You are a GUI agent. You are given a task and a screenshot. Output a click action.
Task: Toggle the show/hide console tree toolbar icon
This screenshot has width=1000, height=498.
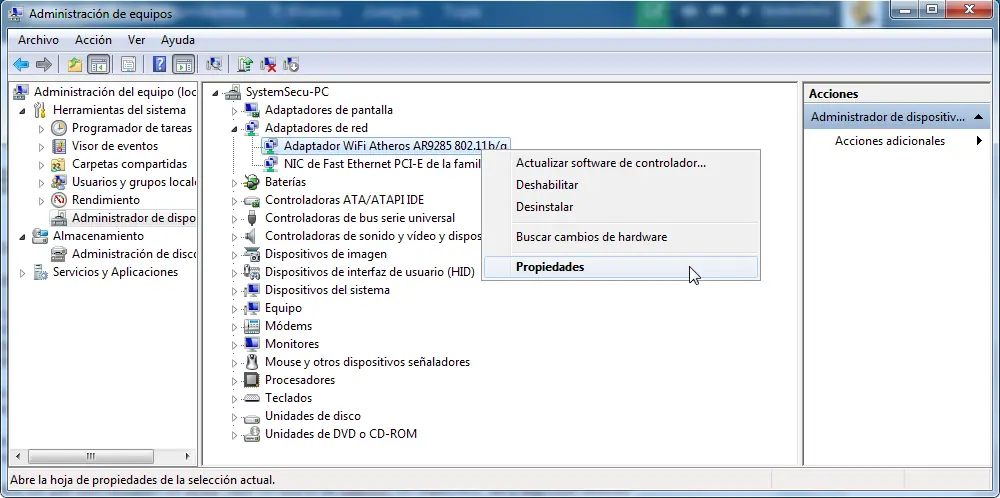click(98, 64)
